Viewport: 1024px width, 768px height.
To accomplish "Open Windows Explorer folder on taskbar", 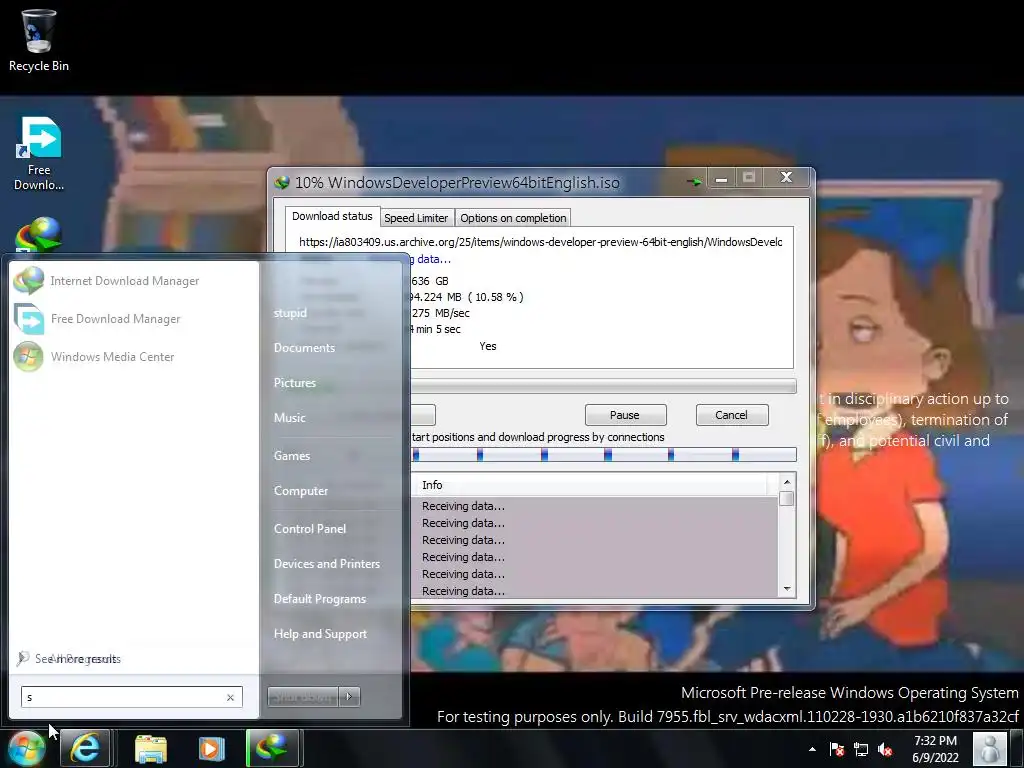I will click(x=151, y=748).
